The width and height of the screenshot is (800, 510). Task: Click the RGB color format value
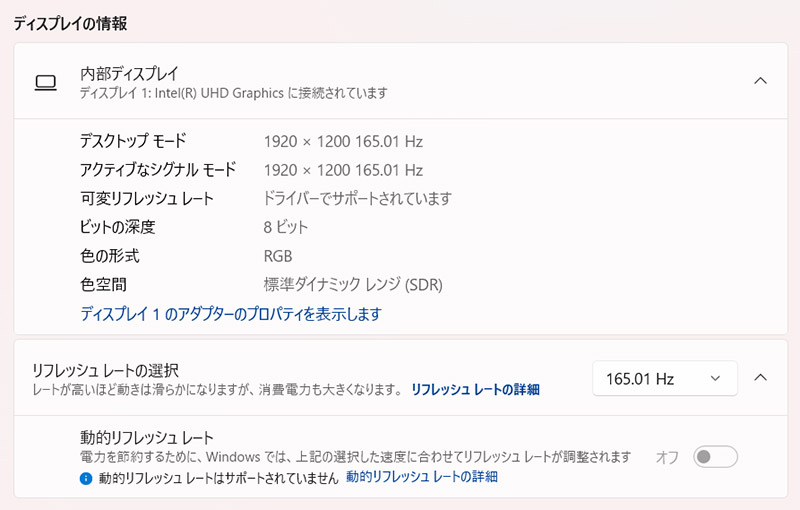coord(278,256)
